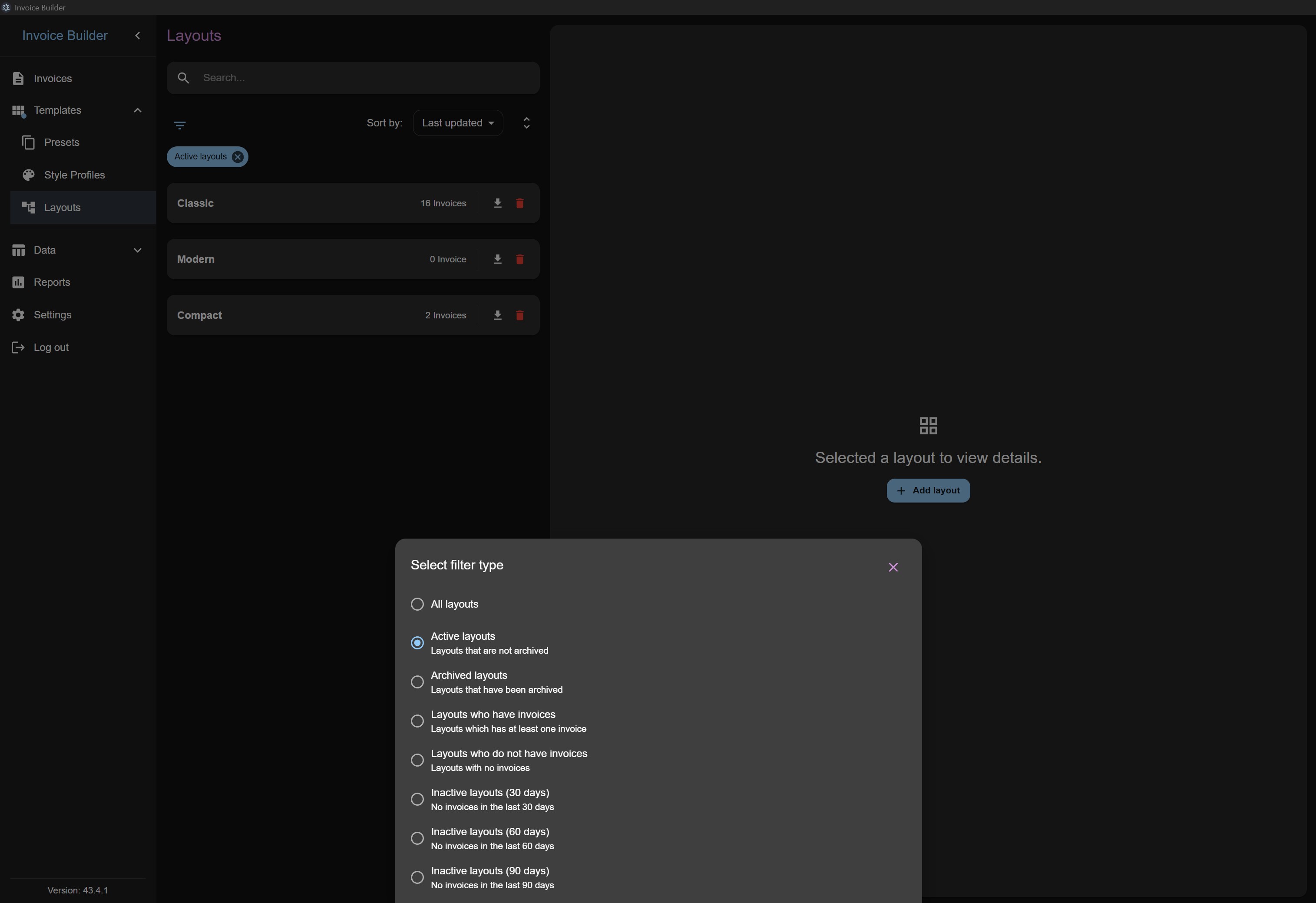Delete the Compact layout
The height and width of the screenshot is (903, 1316).
coord(520,315)
